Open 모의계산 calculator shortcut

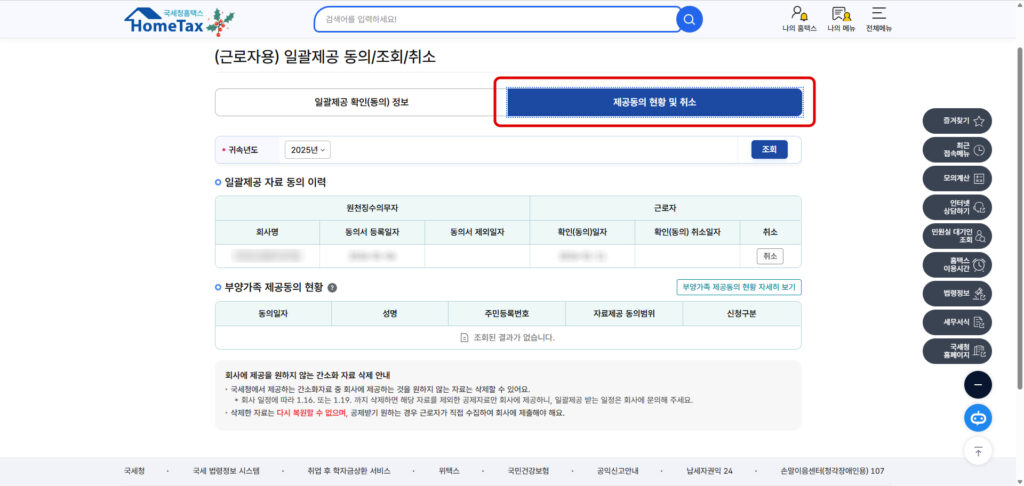[956, 179]
